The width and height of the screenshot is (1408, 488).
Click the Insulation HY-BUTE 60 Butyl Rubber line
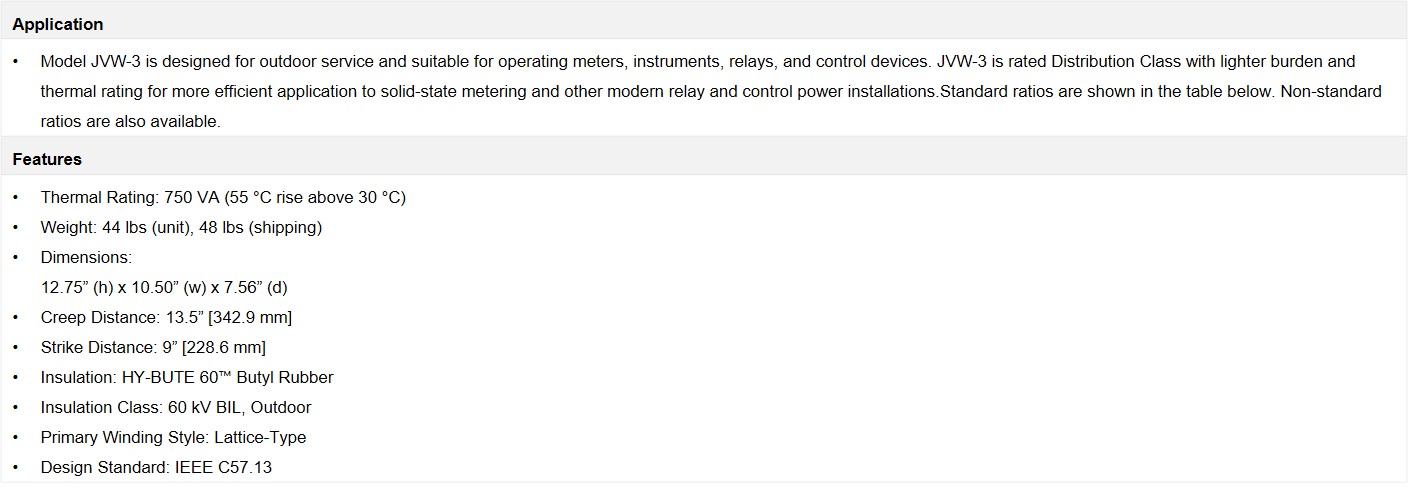pos(187,377)
